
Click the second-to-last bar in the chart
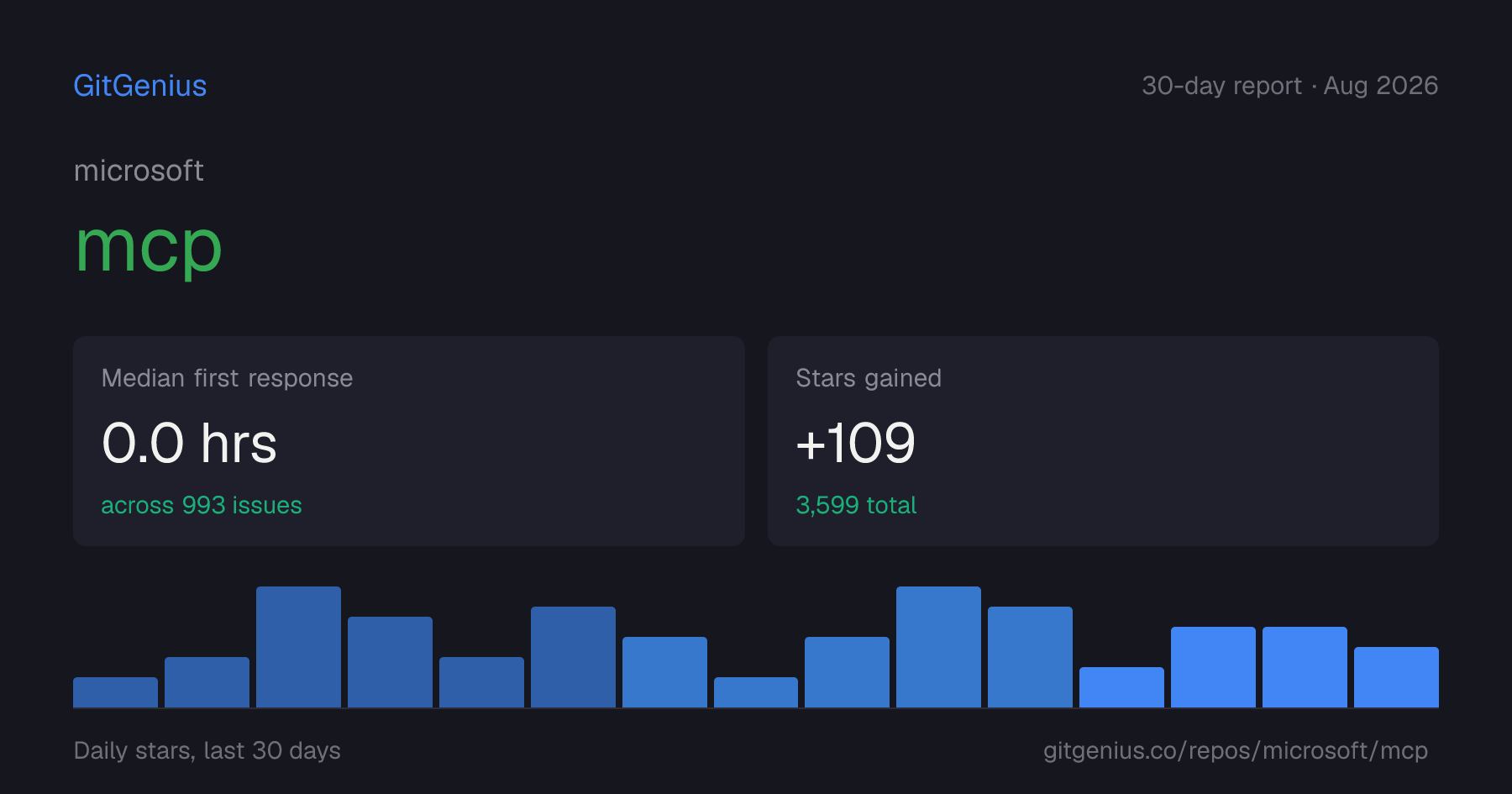[x=1305, y=667]
